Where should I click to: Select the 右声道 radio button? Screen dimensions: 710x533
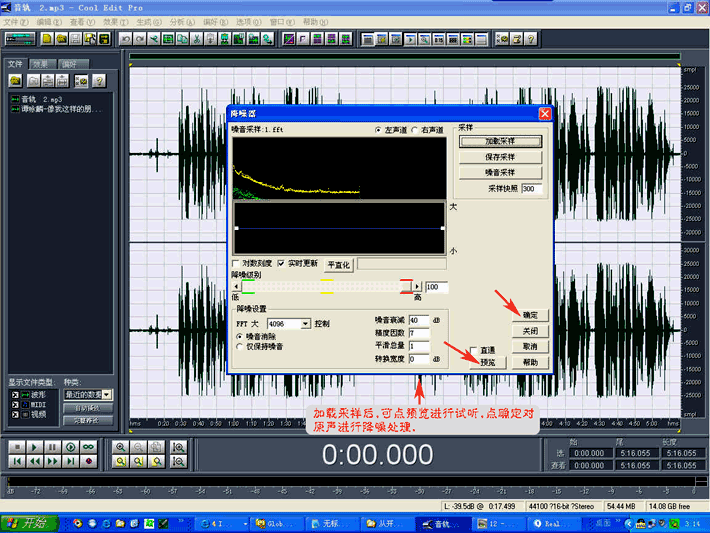coord(416,130)
